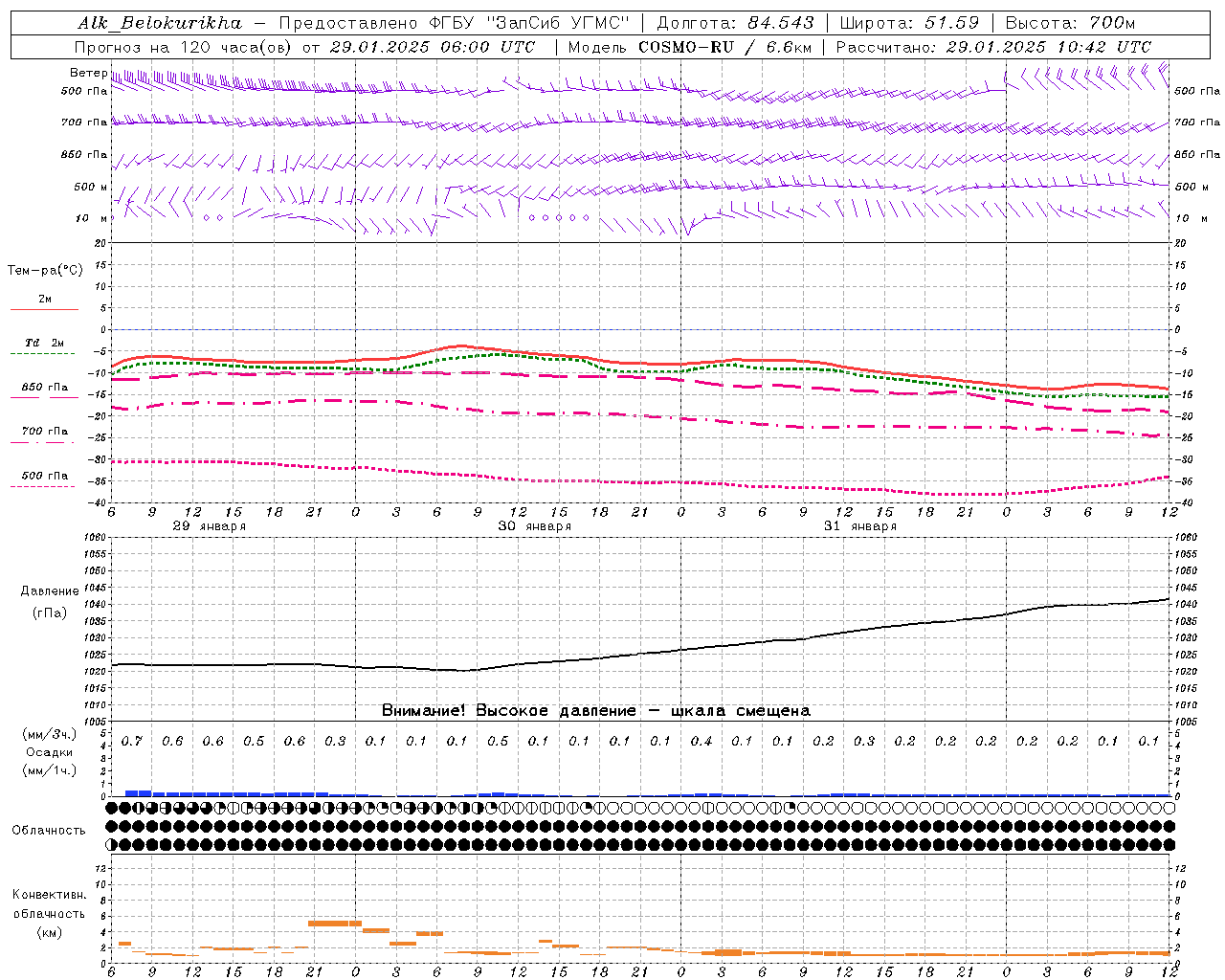This screenshot has height=980, width=1225.
Task: Click the '10 м' wind level label on left
Action: (91, 218)
